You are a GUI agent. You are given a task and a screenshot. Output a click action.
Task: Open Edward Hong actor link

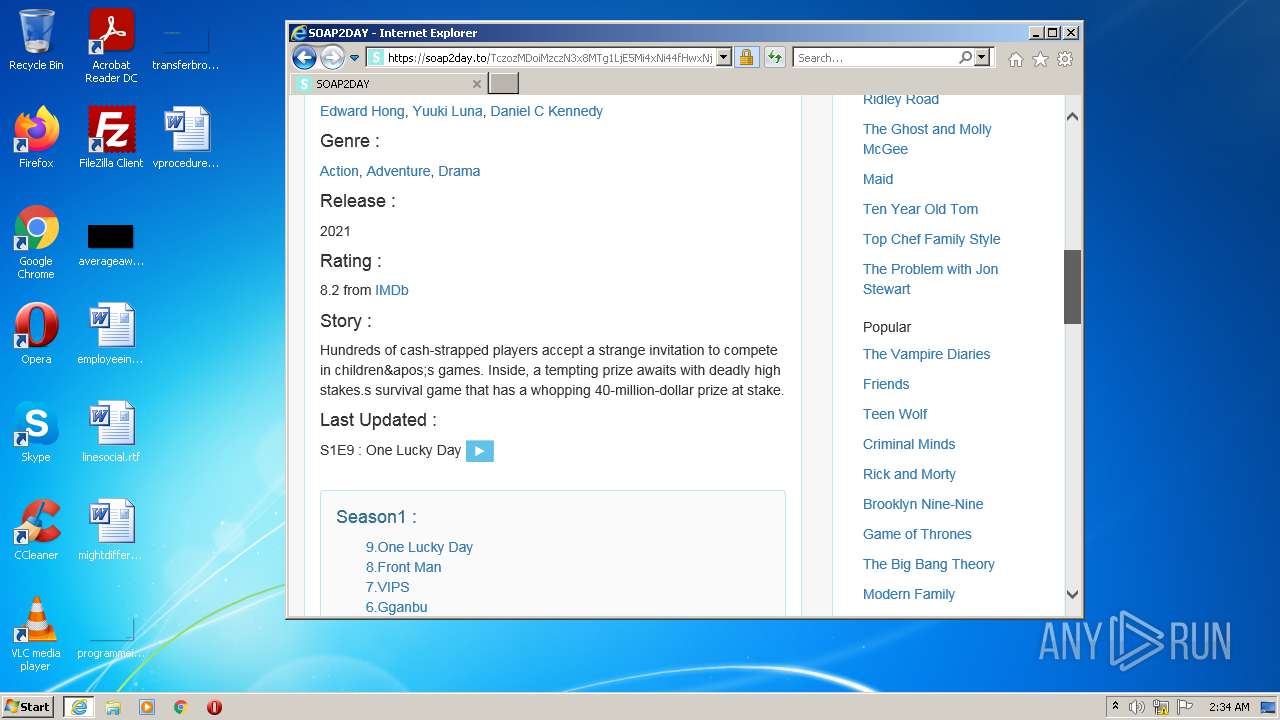362,111
